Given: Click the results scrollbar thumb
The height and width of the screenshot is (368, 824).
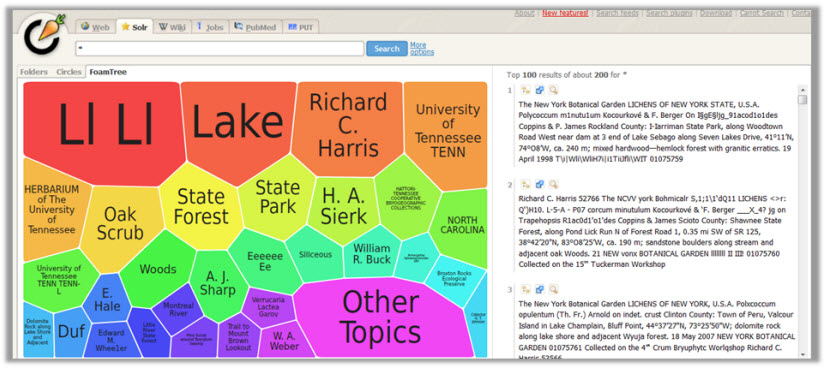Looking at the screenshot, I should (x=802, y=99).
